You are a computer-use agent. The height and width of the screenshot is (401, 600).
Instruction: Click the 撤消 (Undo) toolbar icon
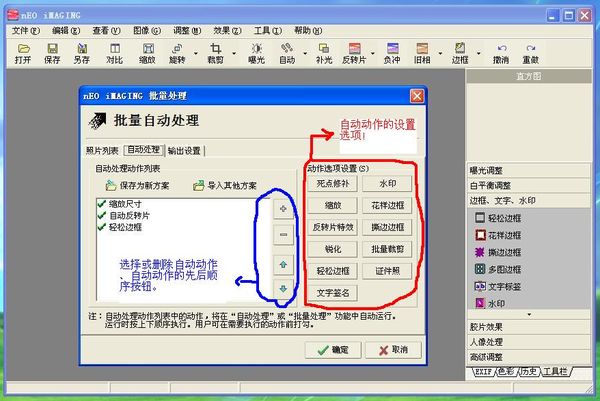pos(500,52)
